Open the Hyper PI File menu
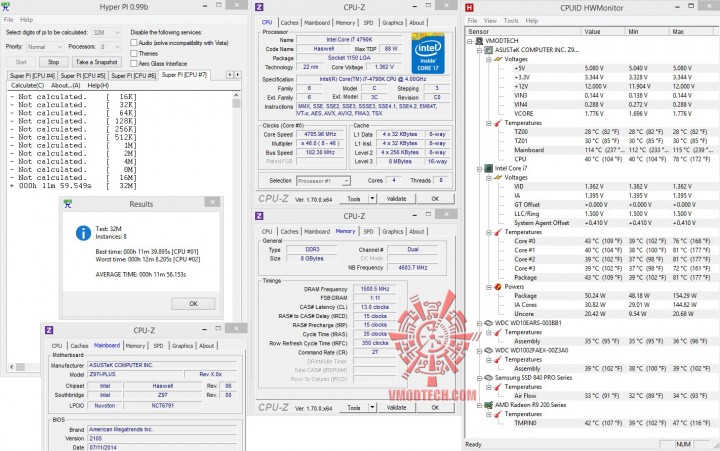The image size is (720, 451). point(9,20)
